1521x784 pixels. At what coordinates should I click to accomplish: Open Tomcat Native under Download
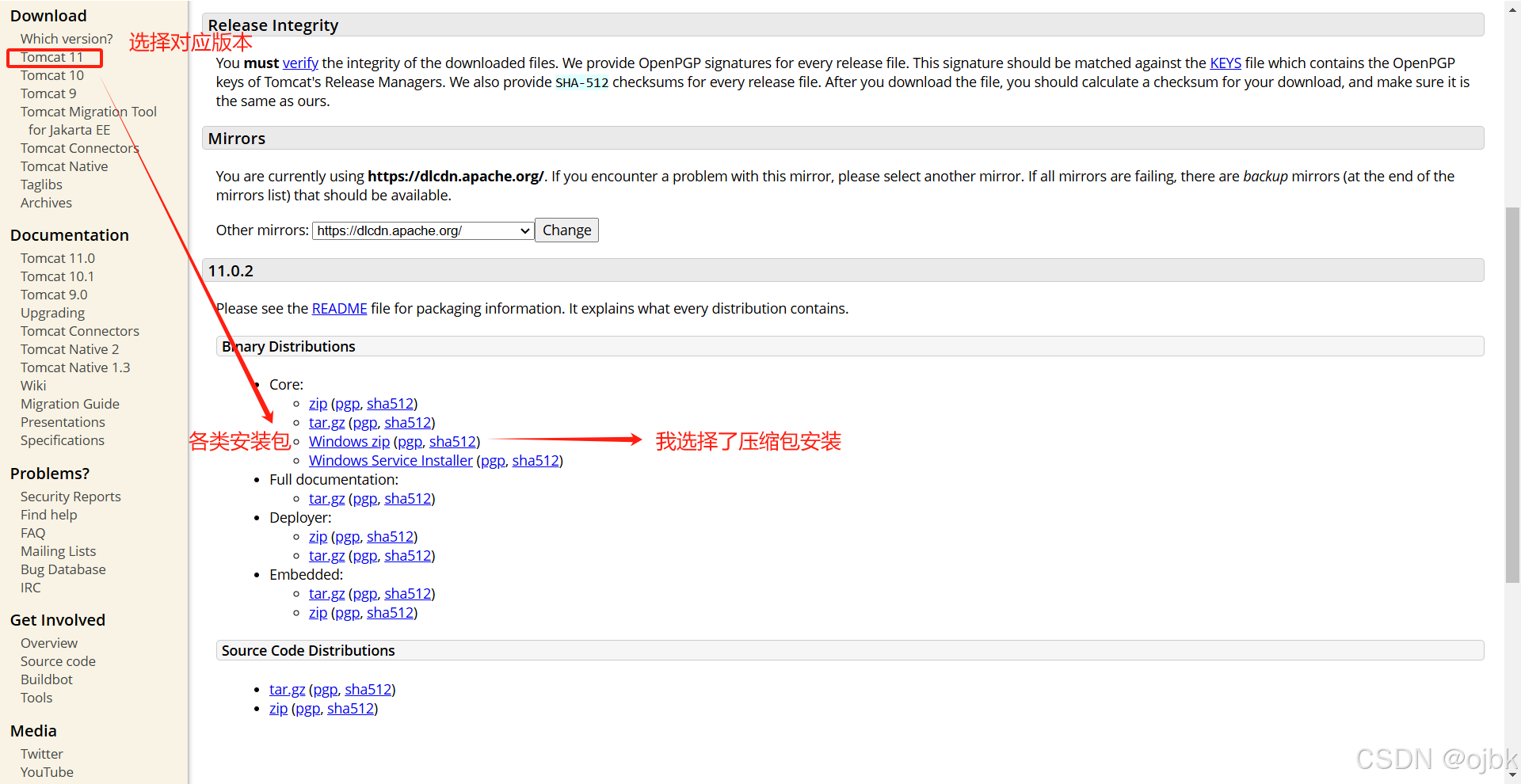64,166
